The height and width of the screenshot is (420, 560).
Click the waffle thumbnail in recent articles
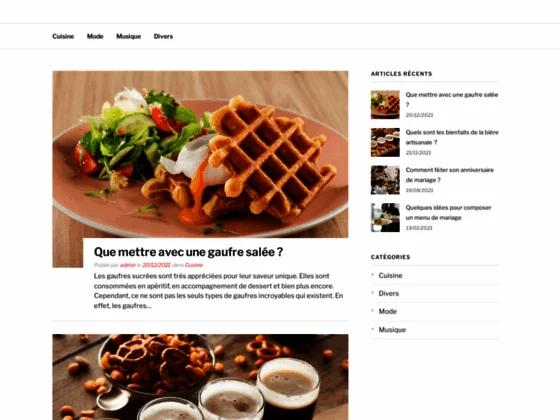coord(385,105)
